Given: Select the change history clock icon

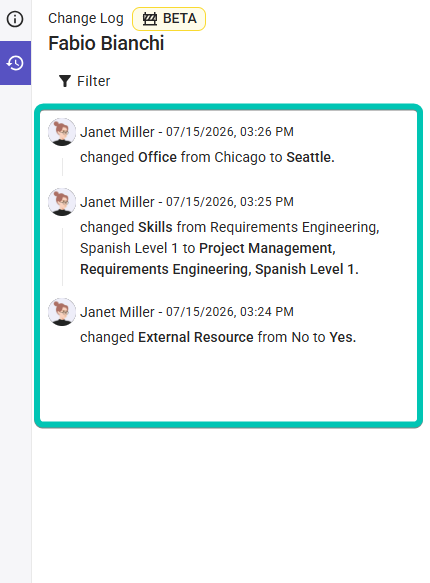Looking at the screenshot, I should 15,63.
